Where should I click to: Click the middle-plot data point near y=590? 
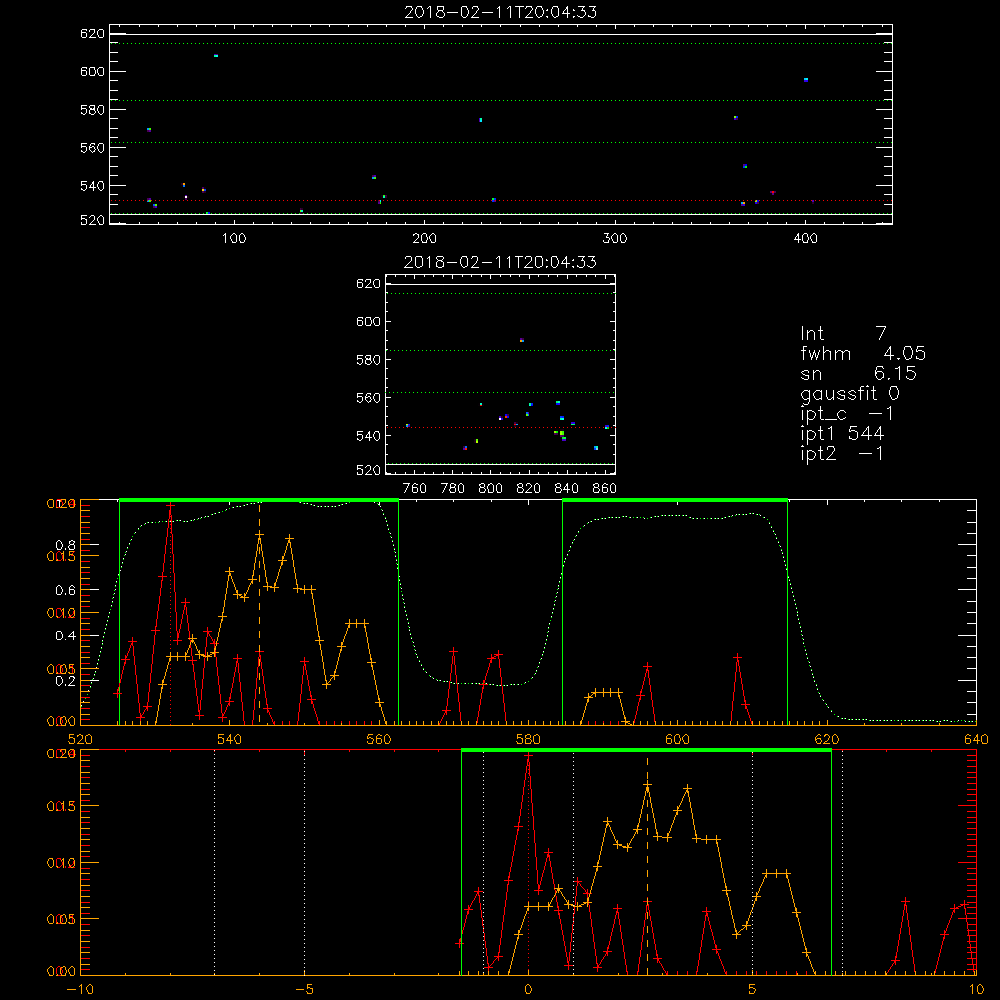[522, 341]
